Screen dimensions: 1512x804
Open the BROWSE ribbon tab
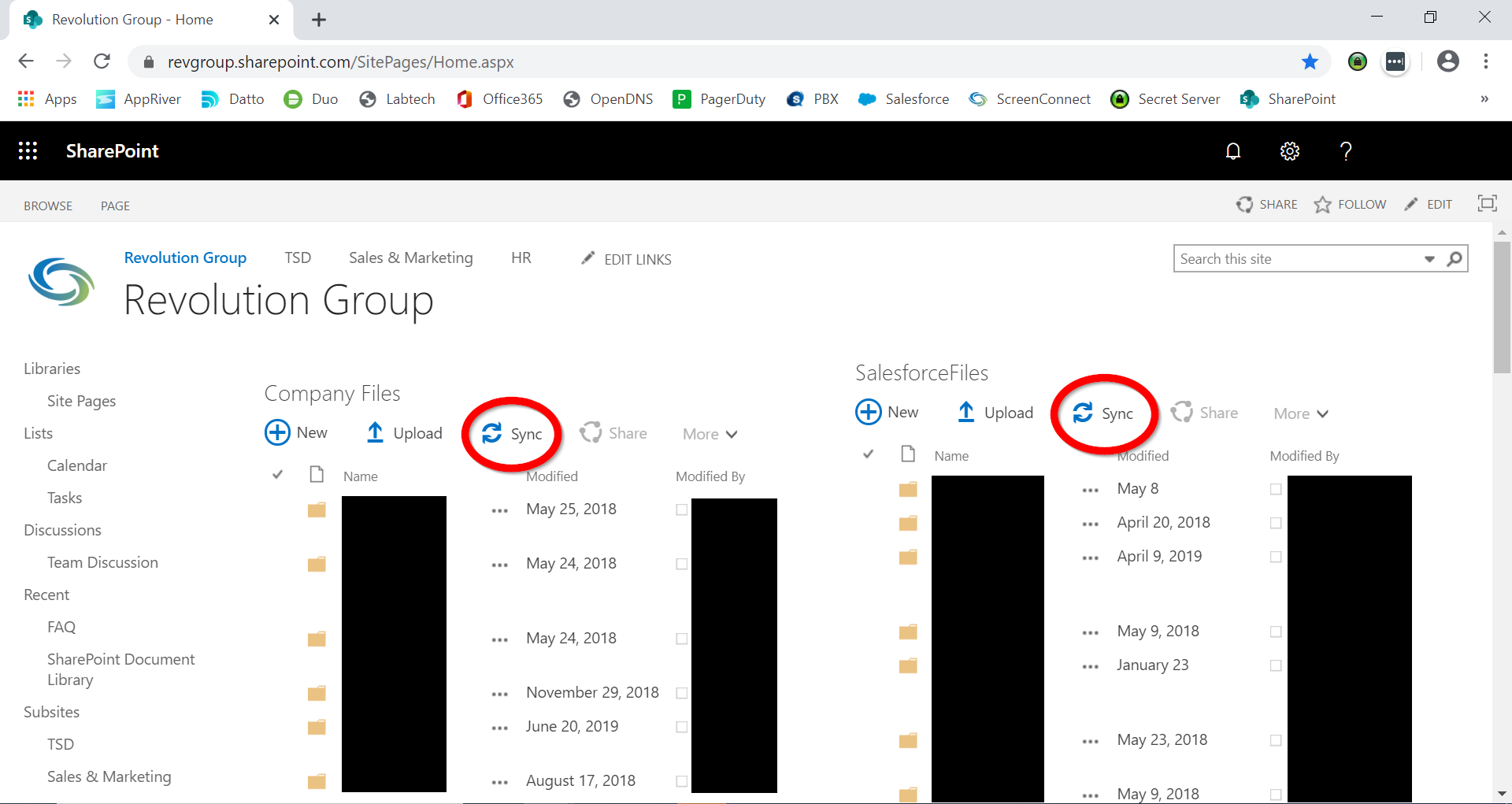click(x=48, y=206)
